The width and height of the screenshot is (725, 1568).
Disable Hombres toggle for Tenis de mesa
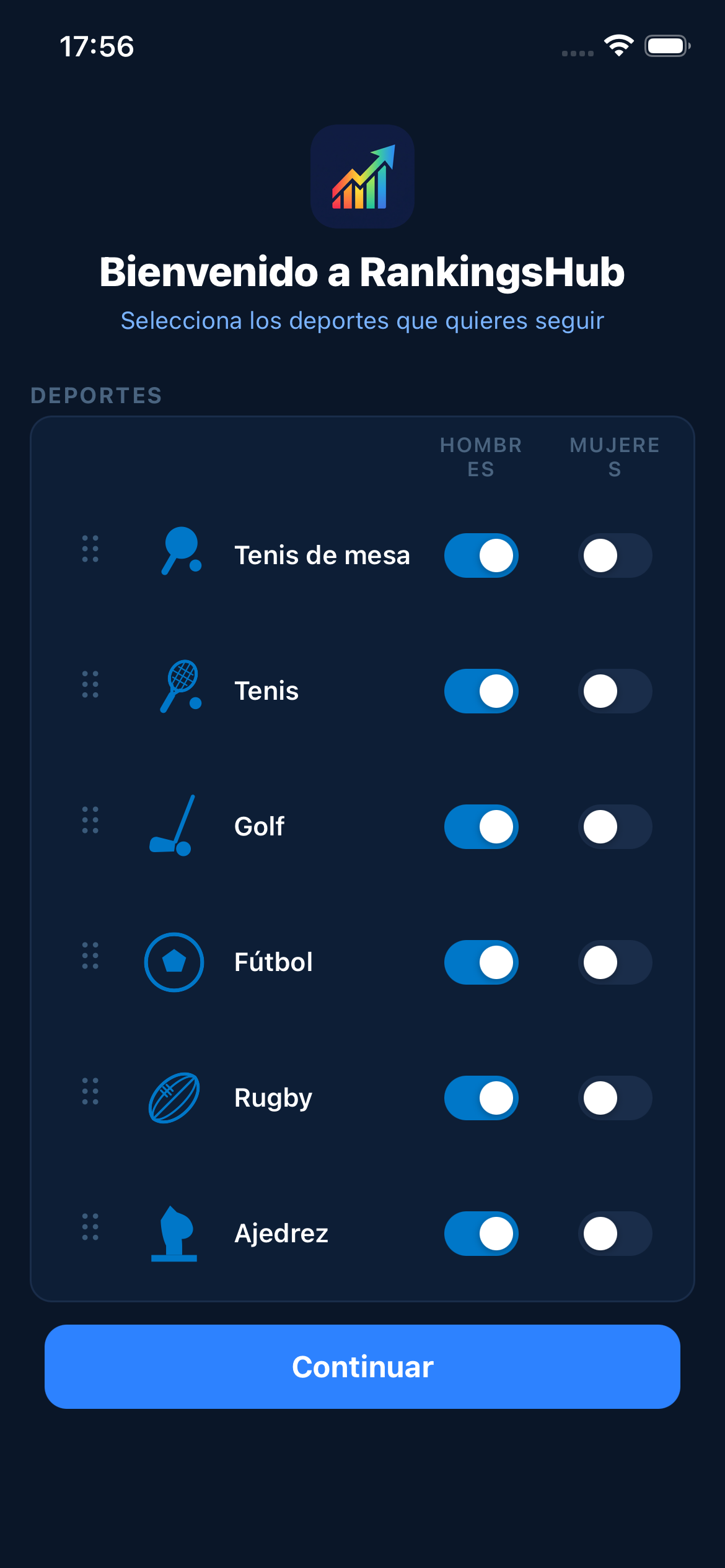coord(481,555)
